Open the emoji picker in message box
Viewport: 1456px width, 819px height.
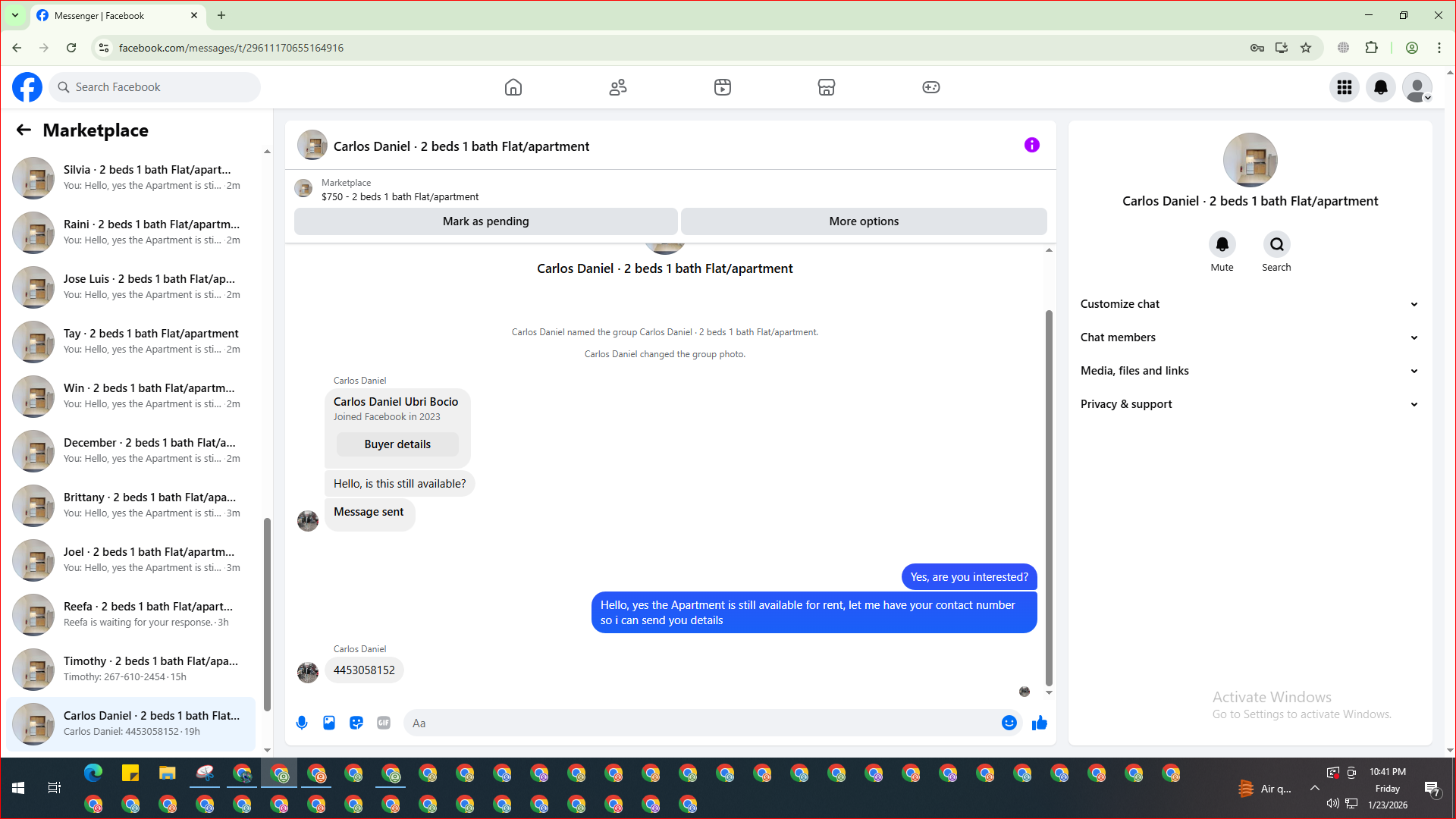pyautogui.click(x=1009, y=723)
